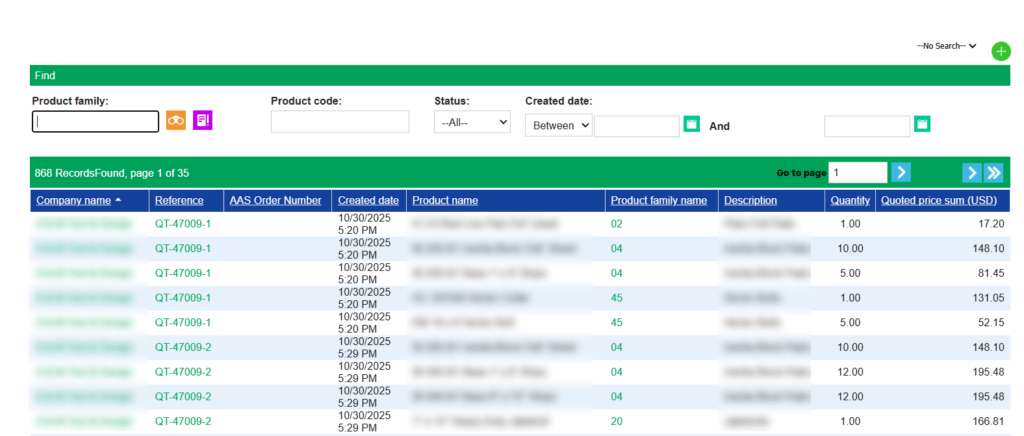Click the Product code input field

pos(340,122)
